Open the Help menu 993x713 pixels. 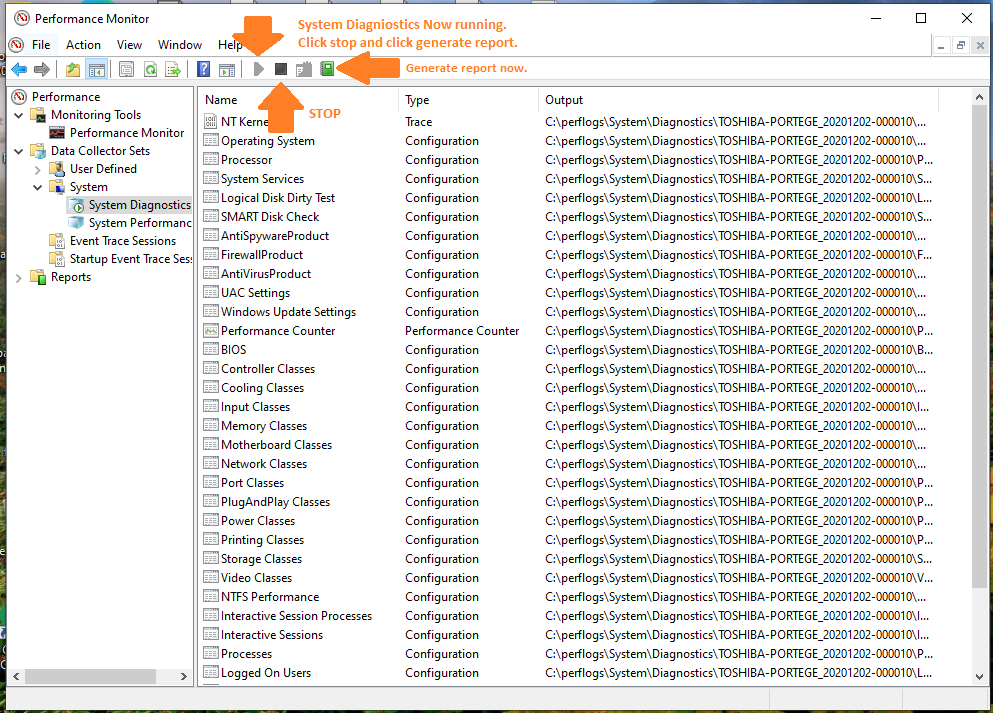pos(230,44)
